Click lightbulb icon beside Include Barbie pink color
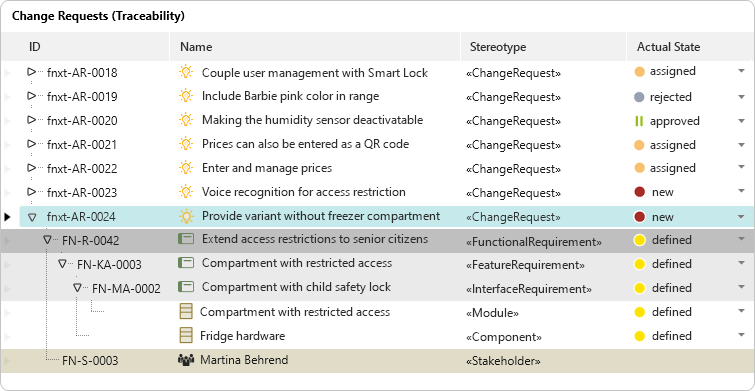755x391 pixels. coord(186,96)
